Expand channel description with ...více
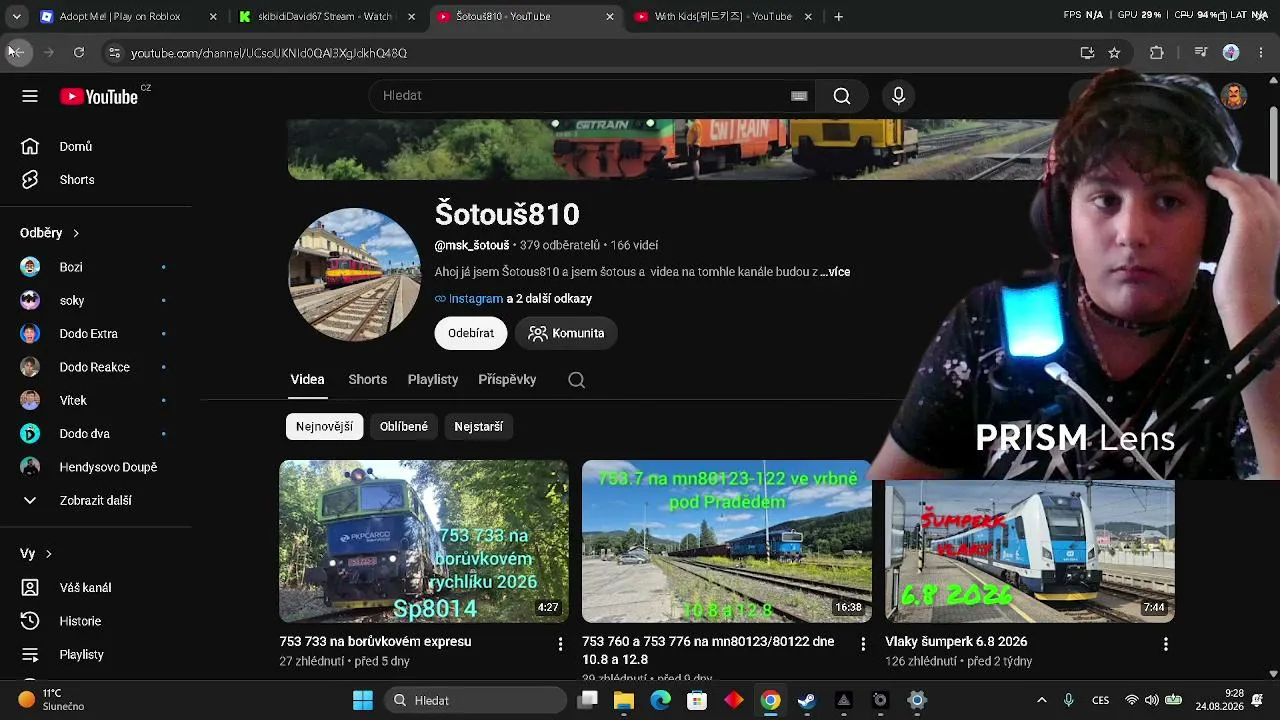 coord(835,272)
